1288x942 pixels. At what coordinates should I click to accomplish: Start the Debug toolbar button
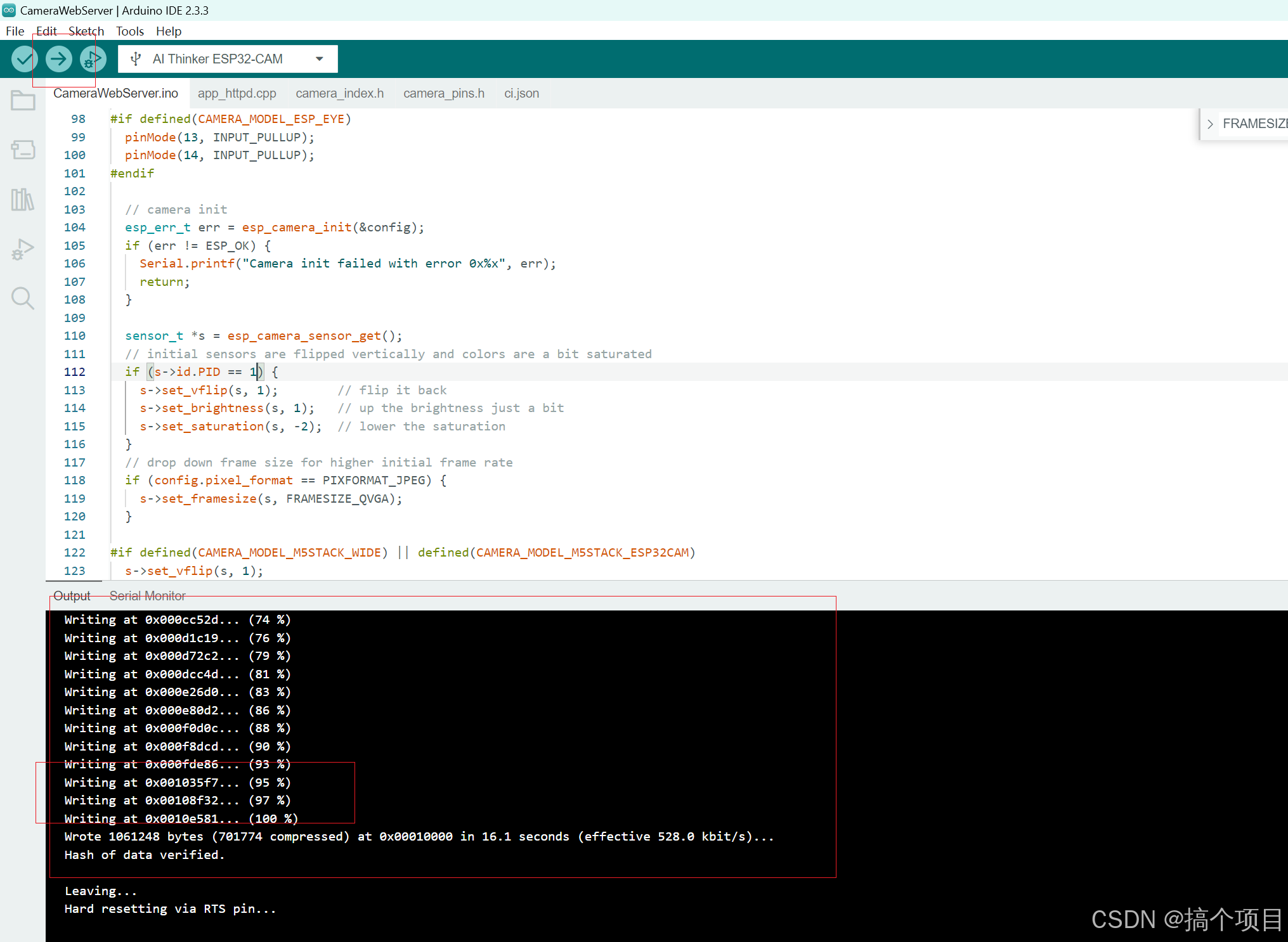[93, 59]
